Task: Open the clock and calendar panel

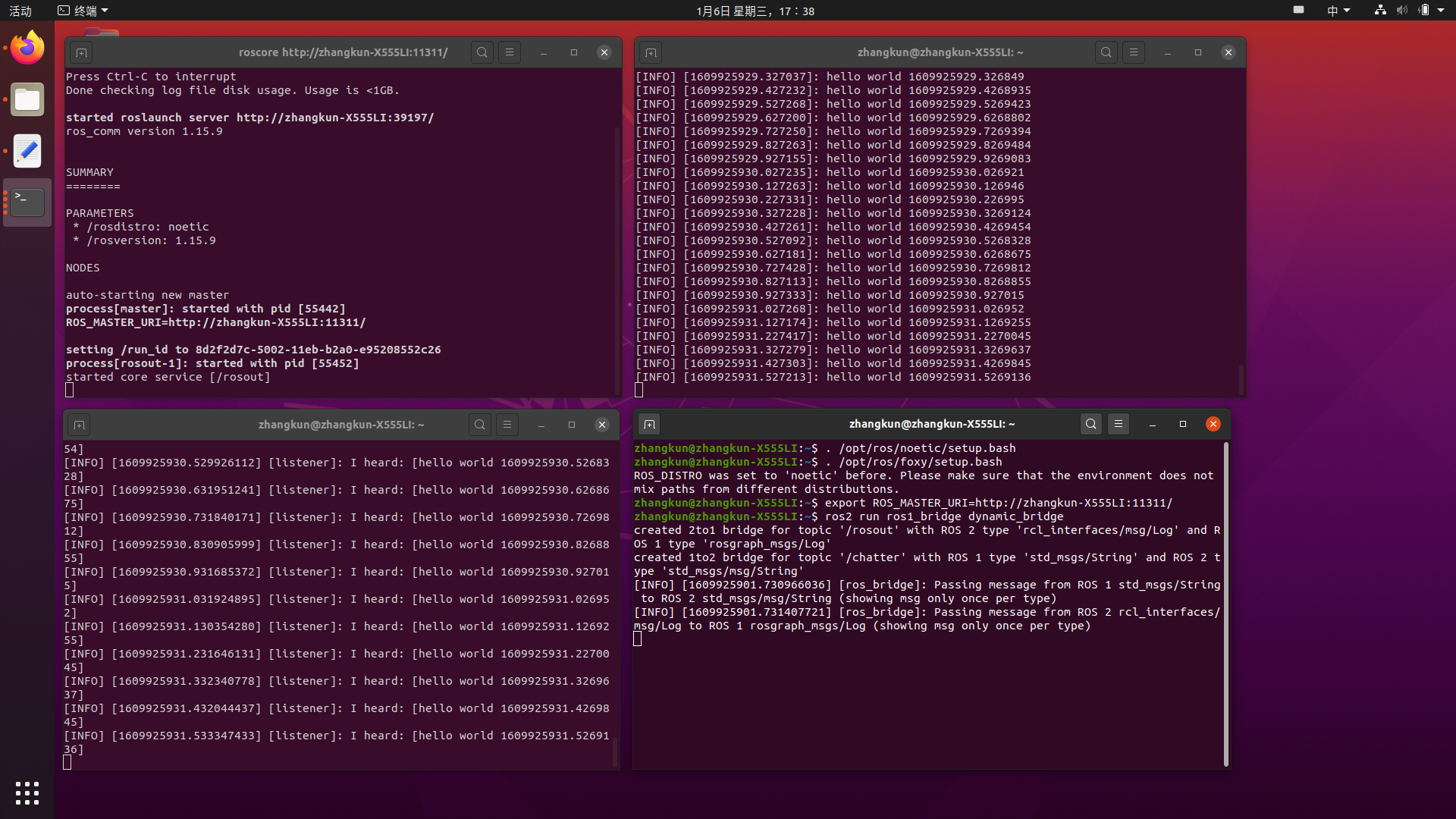Action: pos(755,11)
